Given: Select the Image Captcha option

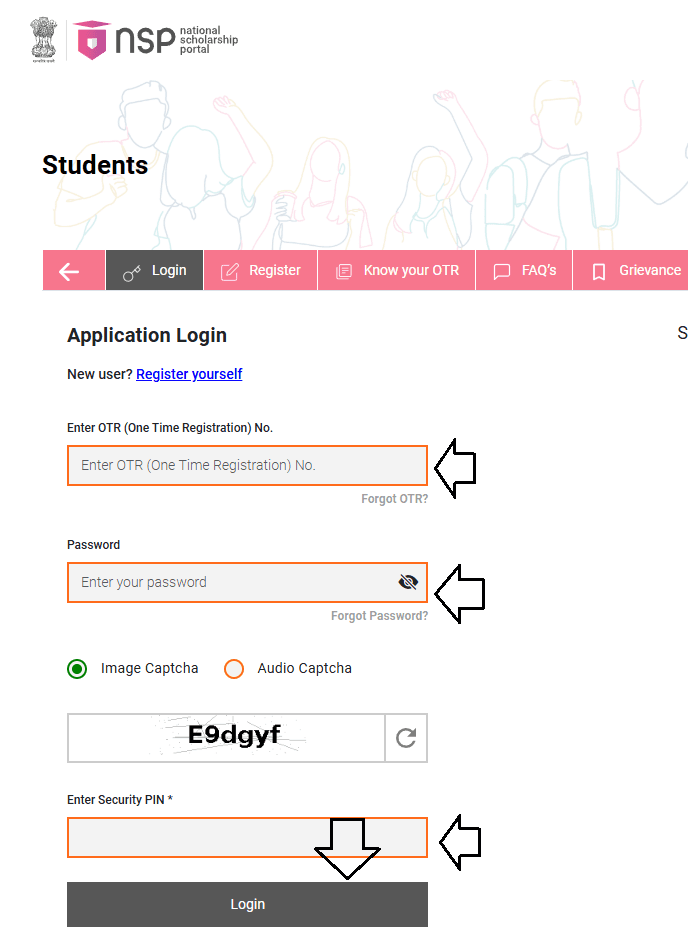Looking at the screenshot, I should (77, 668).
